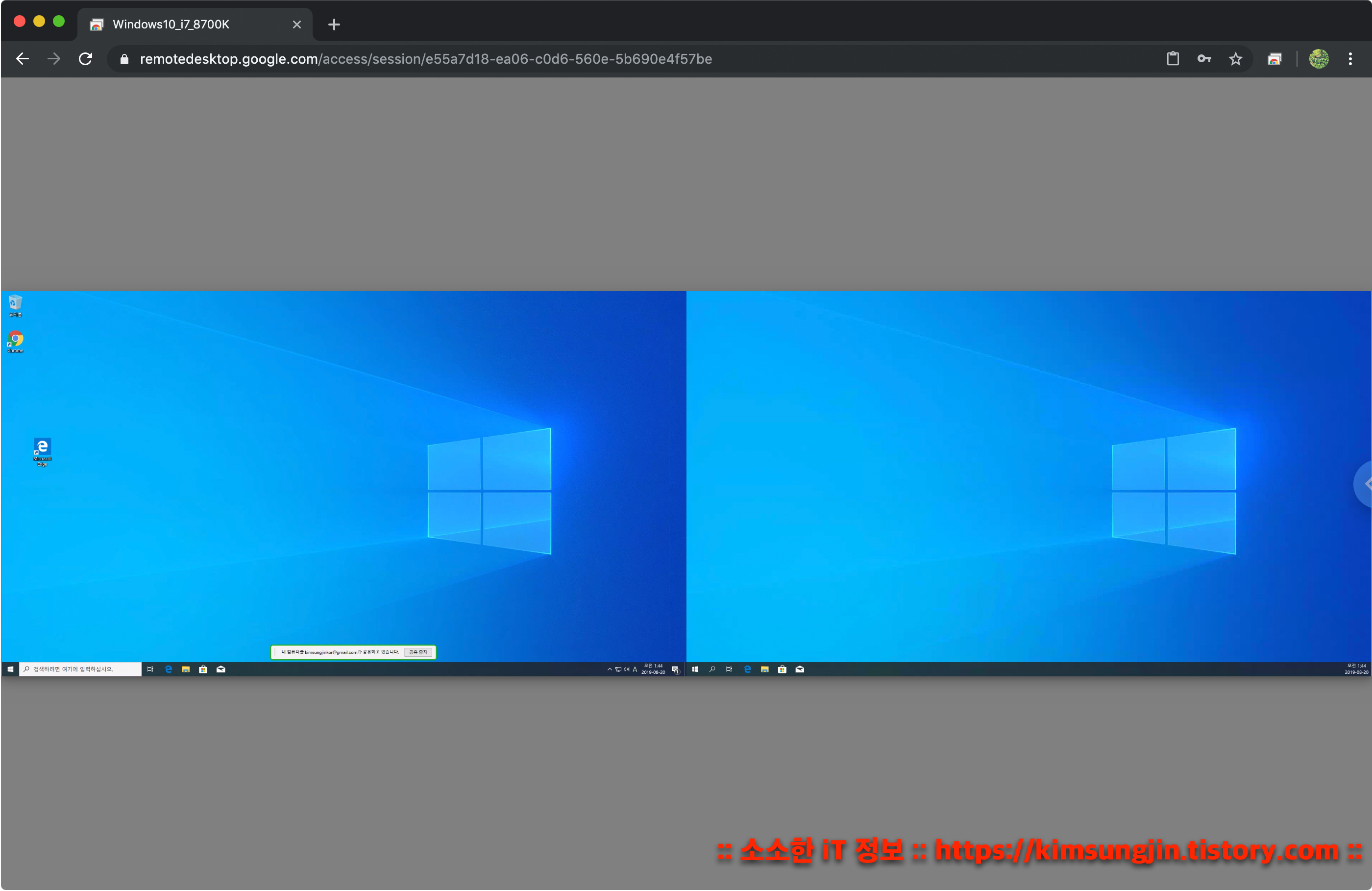The image size is (1372, 891).
Task: Click the Windows taskbar search box
Action: point(81,669)
